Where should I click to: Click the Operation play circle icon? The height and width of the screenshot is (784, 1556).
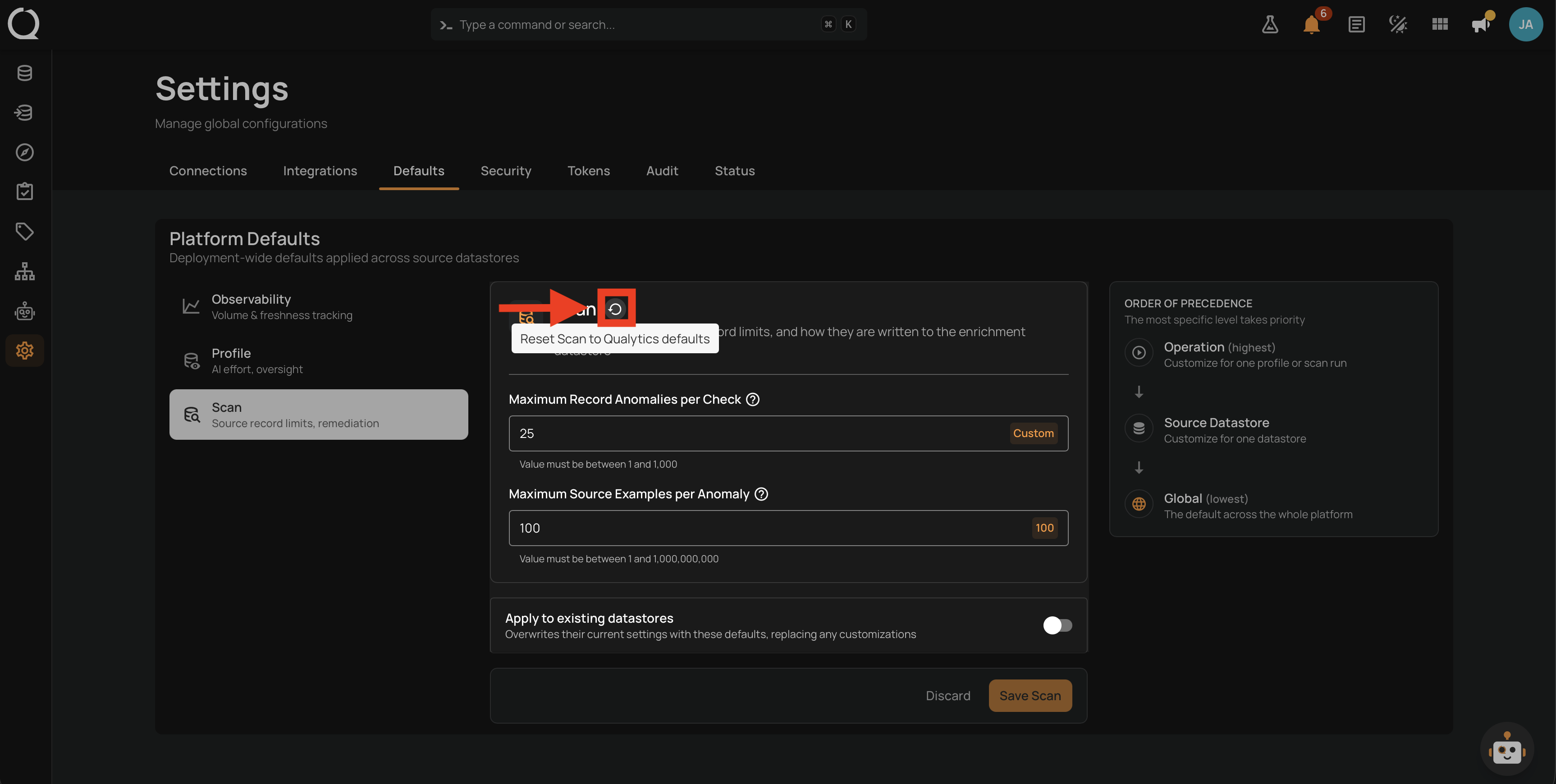click(1139, 353)
